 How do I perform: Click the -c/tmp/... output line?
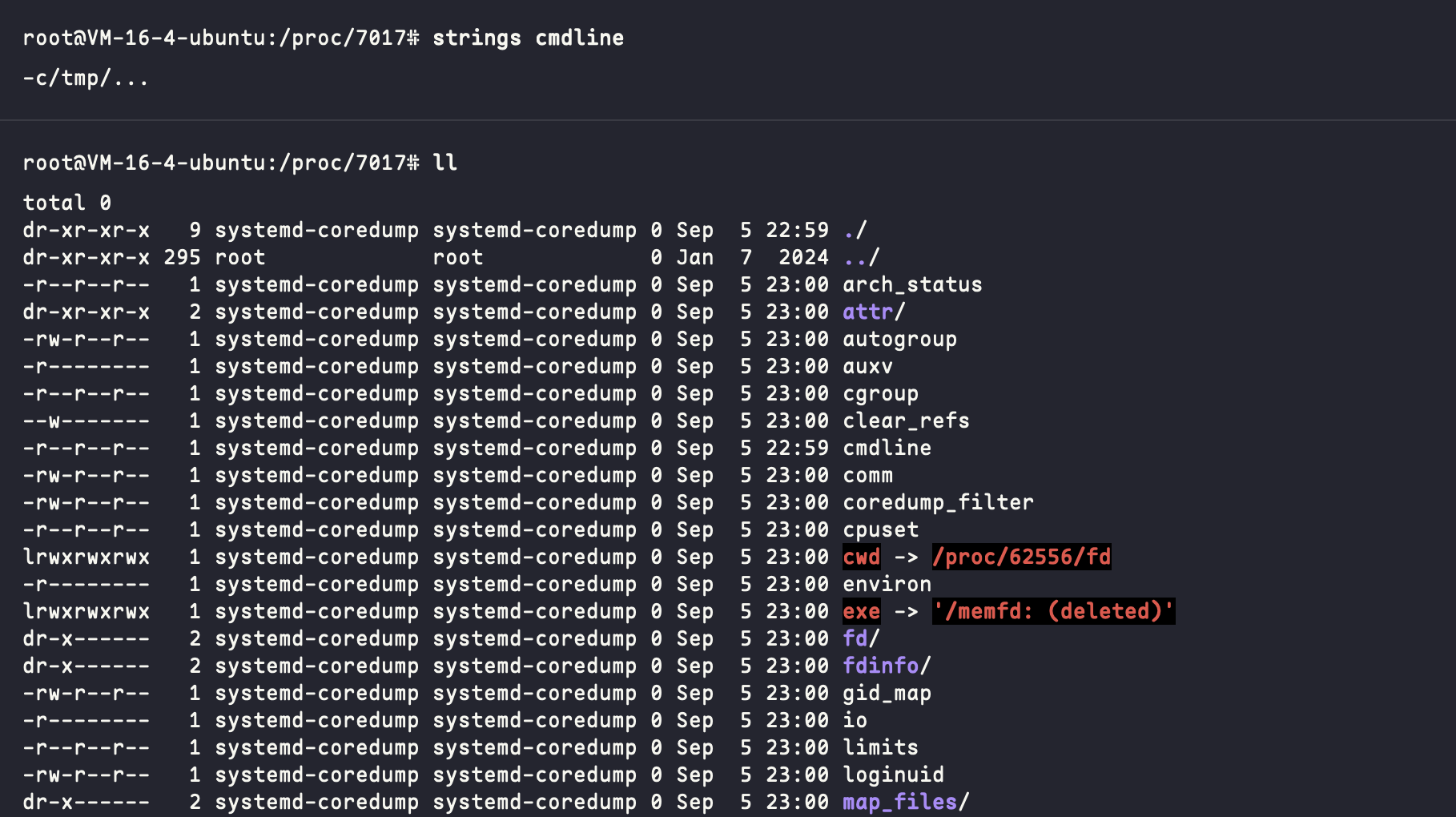click(86, 78)
